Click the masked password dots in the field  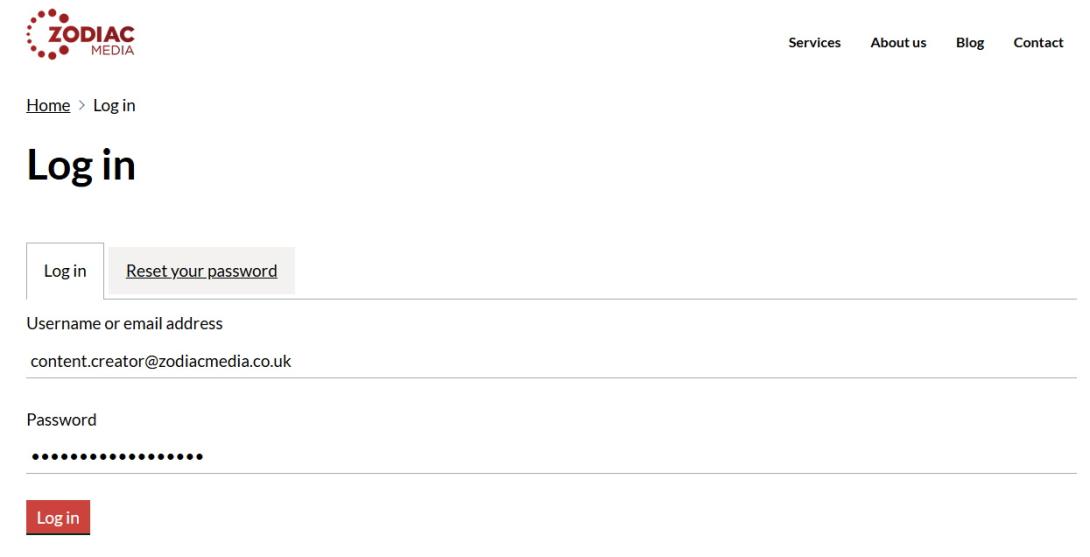coord(116,457)
